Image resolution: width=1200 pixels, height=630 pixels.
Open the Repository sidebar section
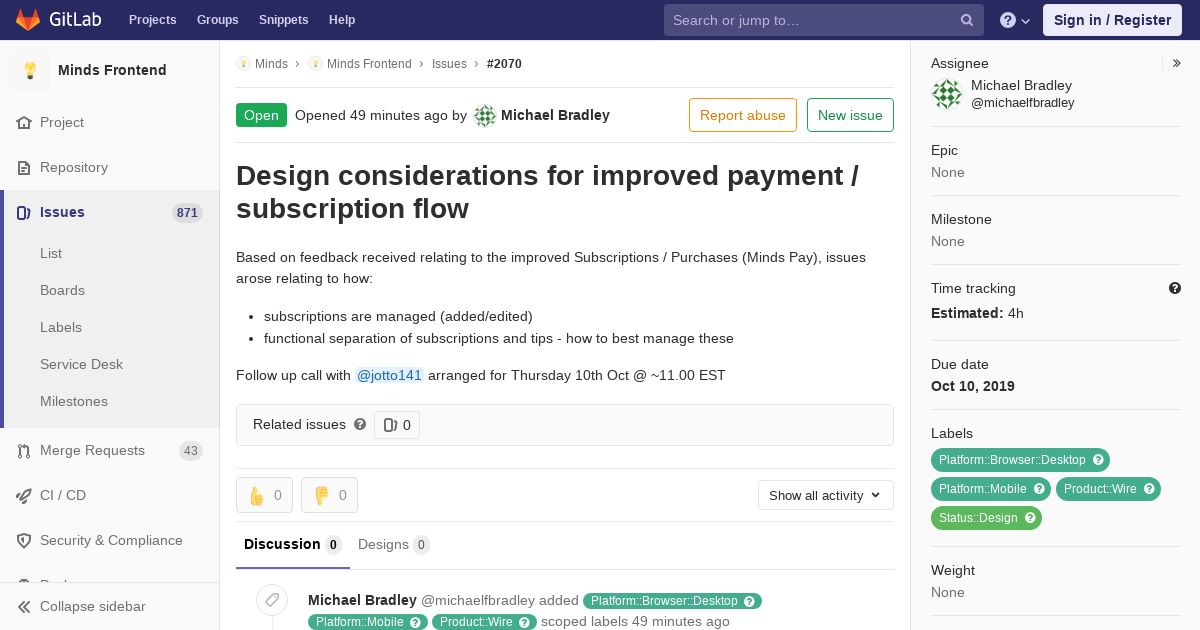pyautogui.click(x=110, y=167)
